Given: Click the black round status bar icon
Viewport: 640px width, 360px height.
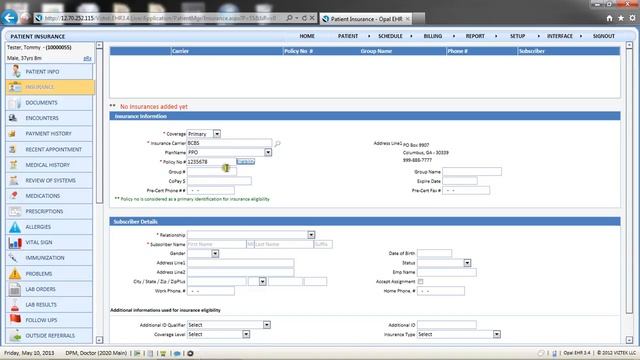Looking at the screenshot, I should (190, 353).
